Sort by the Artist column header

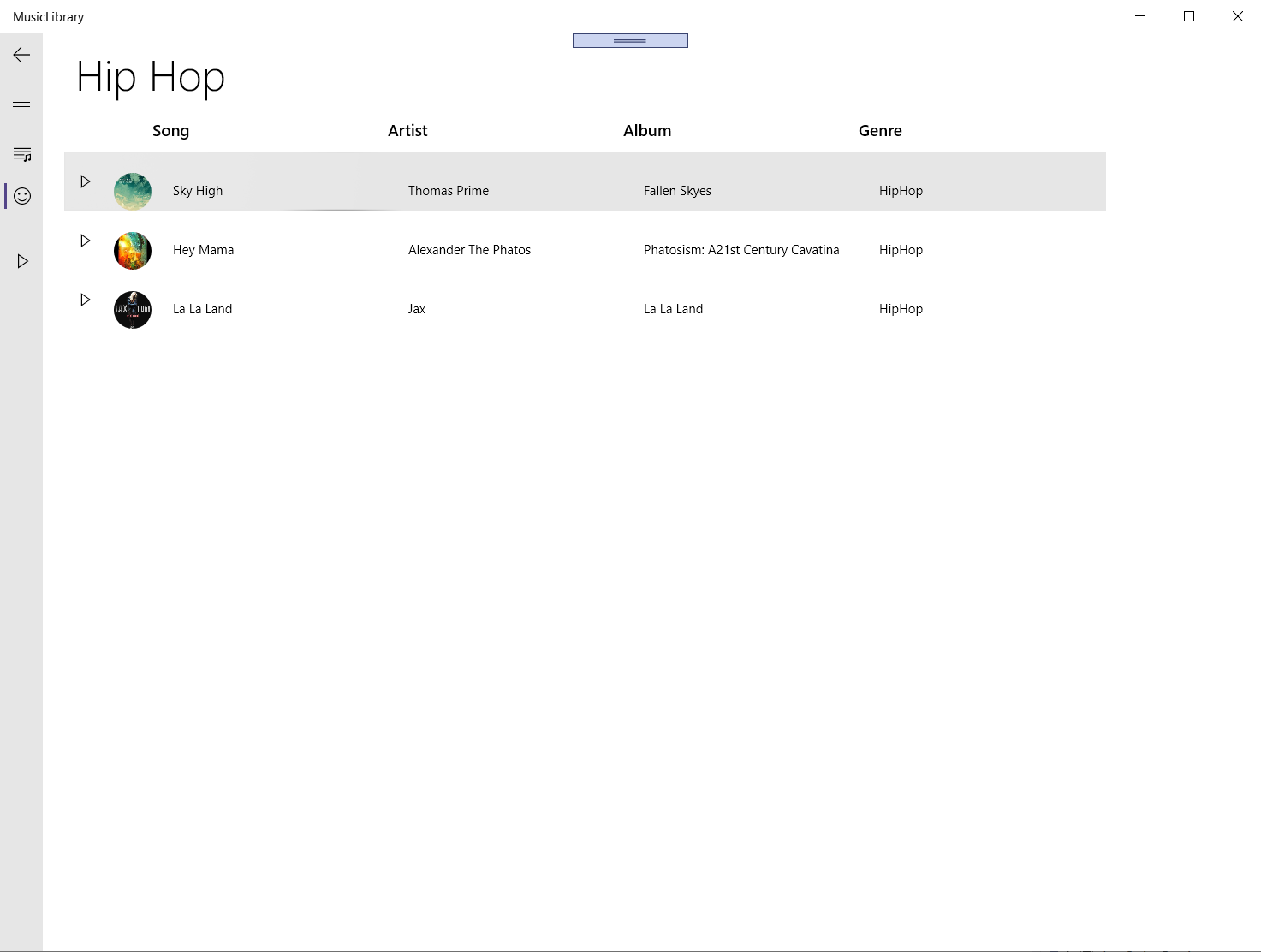407,130
